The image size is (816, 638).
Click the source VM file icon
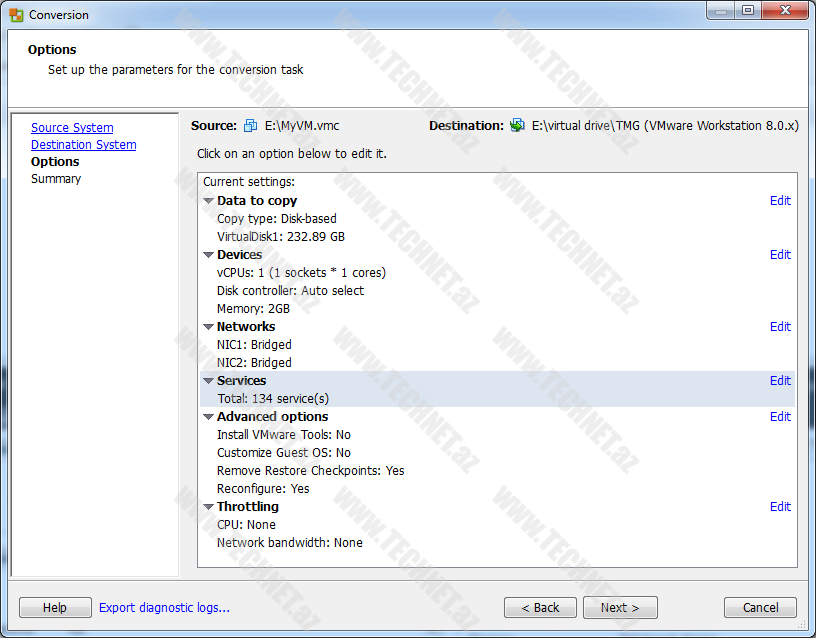click(x=250, y=126)
